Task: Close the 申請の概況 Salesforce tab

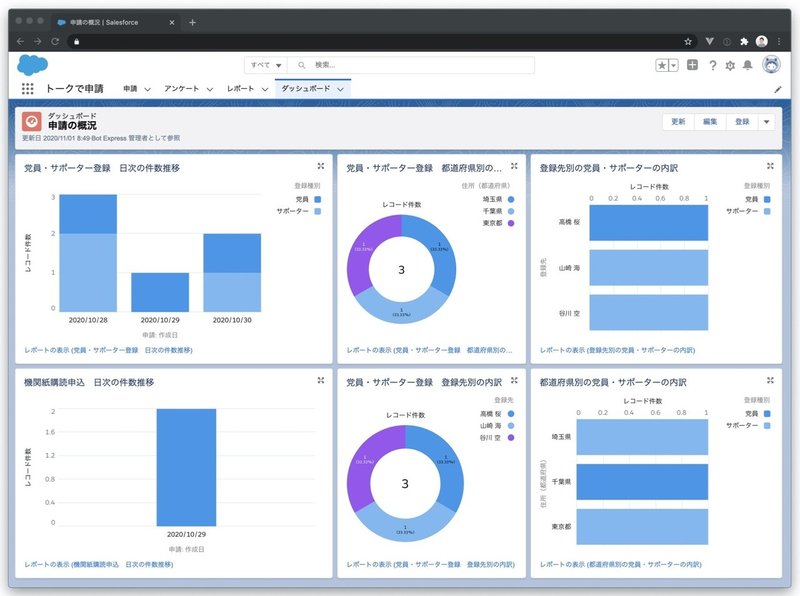Action: pyautogui.click(x=172, y=22)
